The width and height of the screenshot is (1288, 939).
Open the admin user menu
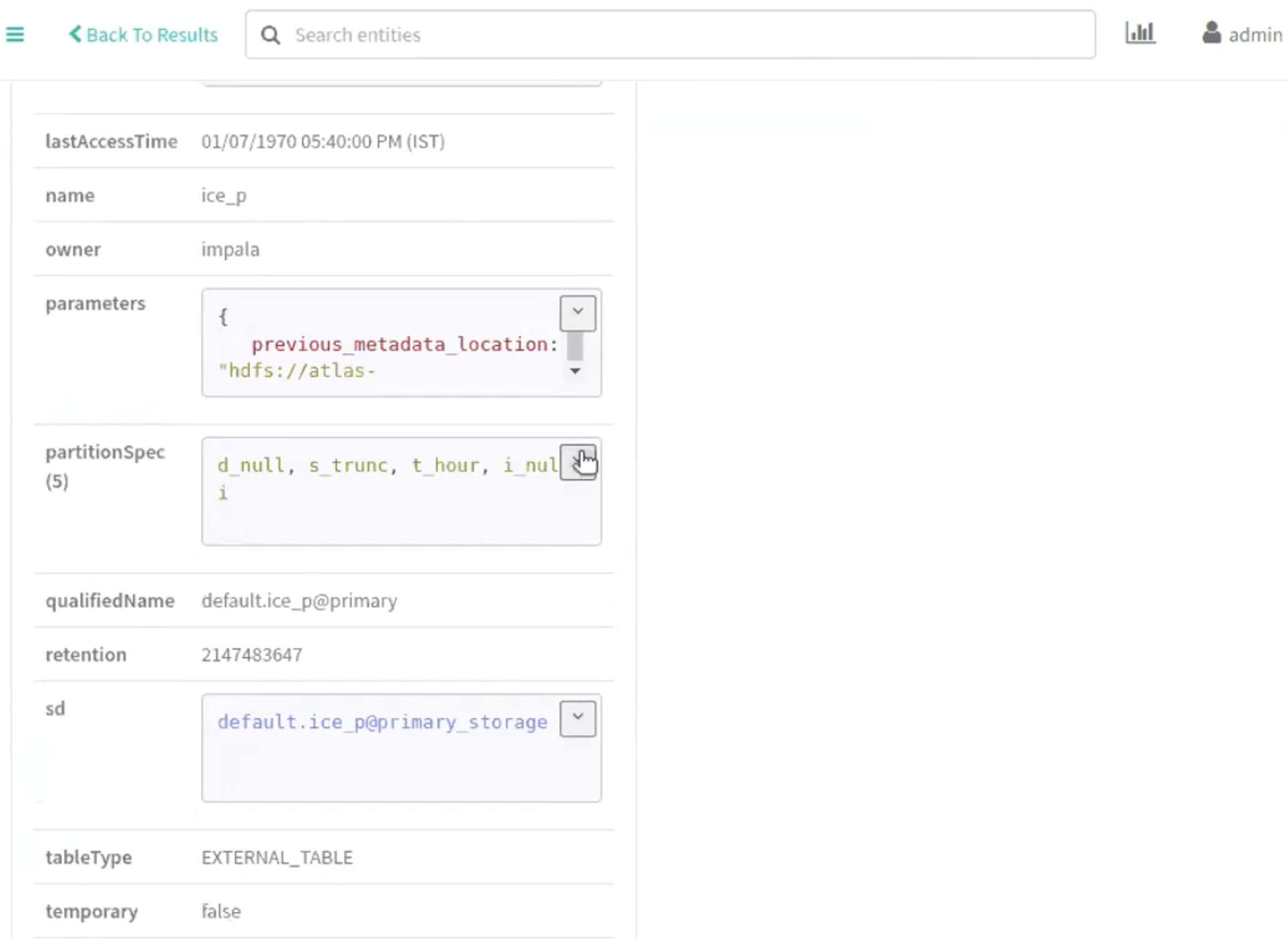coord(1255,35)
